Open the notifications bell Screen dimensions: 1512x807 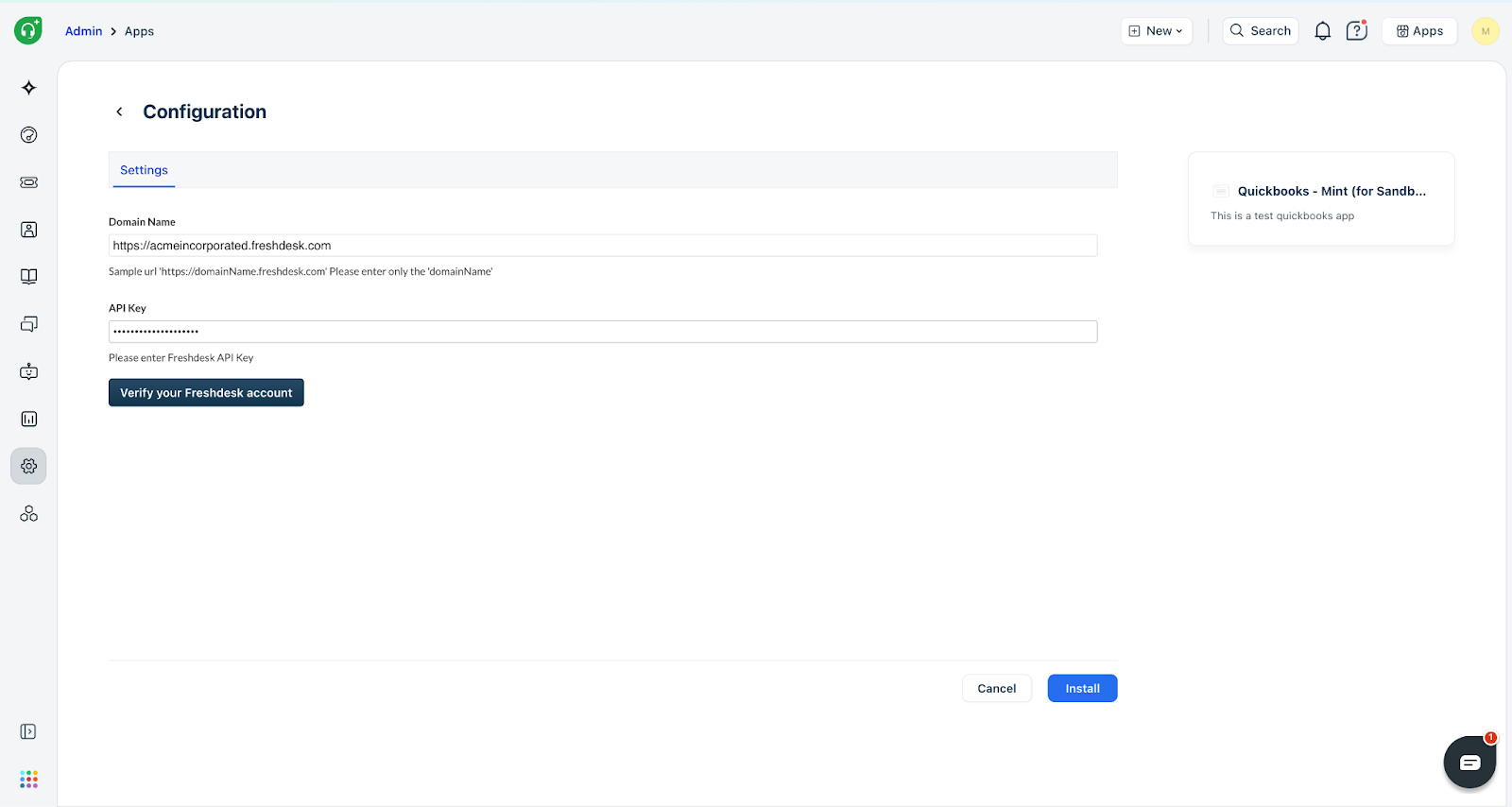(x=1323, y=31)
